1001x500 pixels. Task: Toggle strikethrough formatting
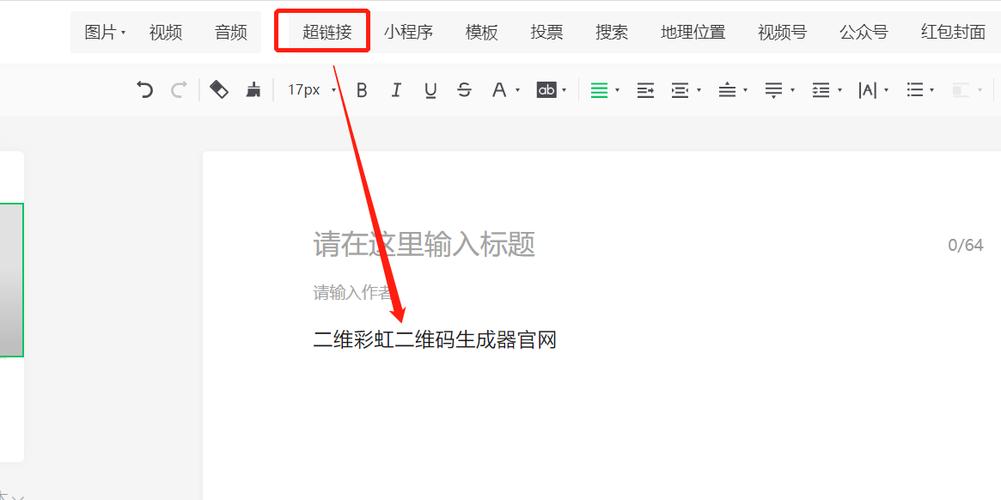[464, 90]
